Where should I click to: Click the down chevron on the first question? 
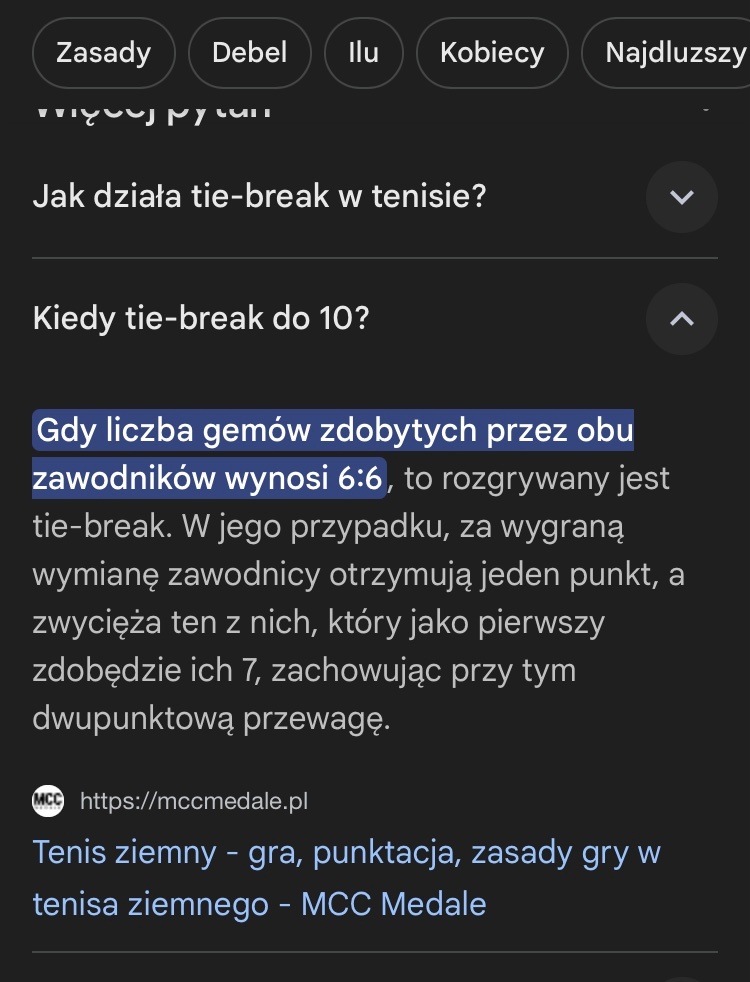click(x=682, y=197)
